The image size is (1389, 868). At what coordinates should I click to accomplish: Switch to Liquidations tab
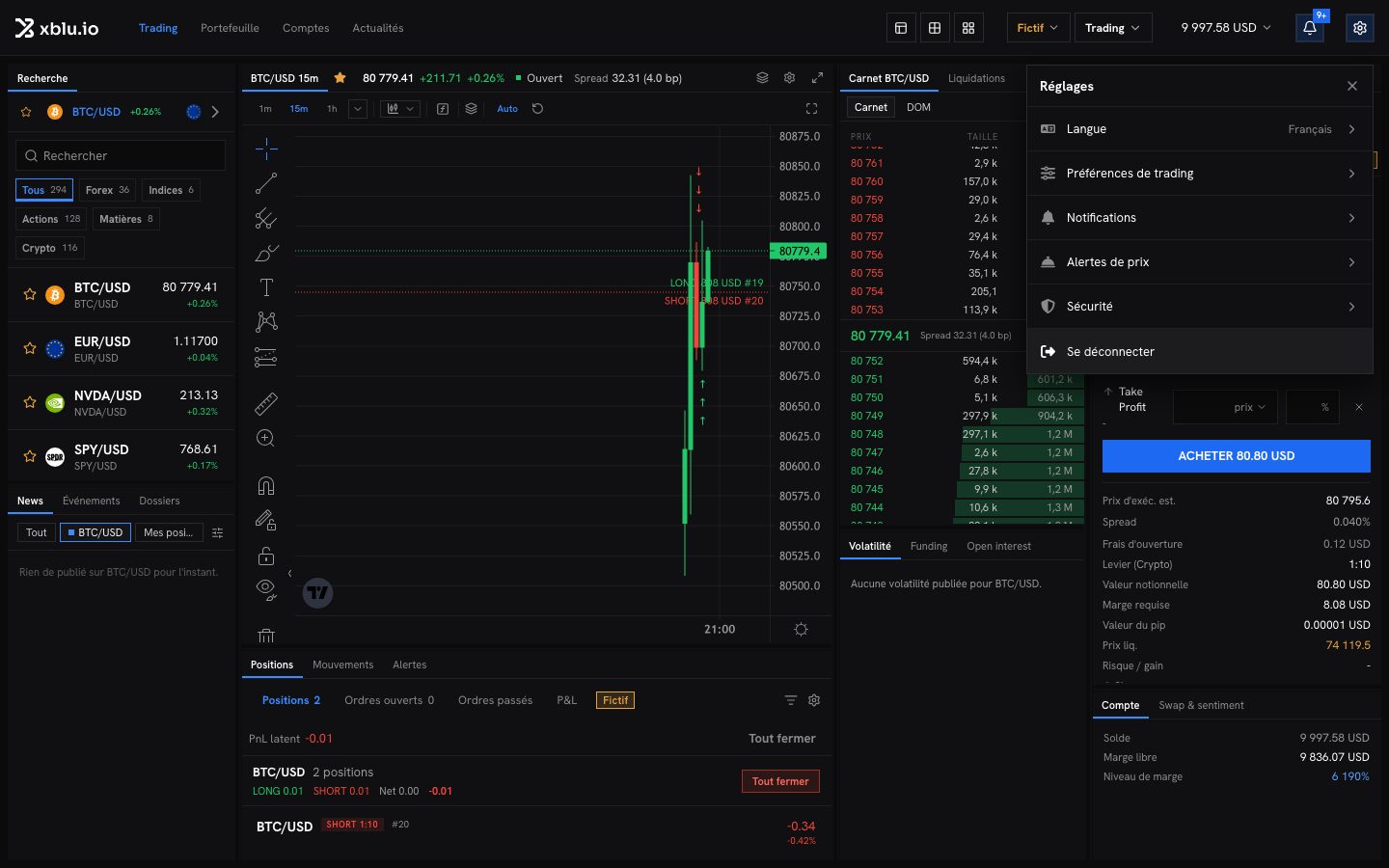(976, 78)
